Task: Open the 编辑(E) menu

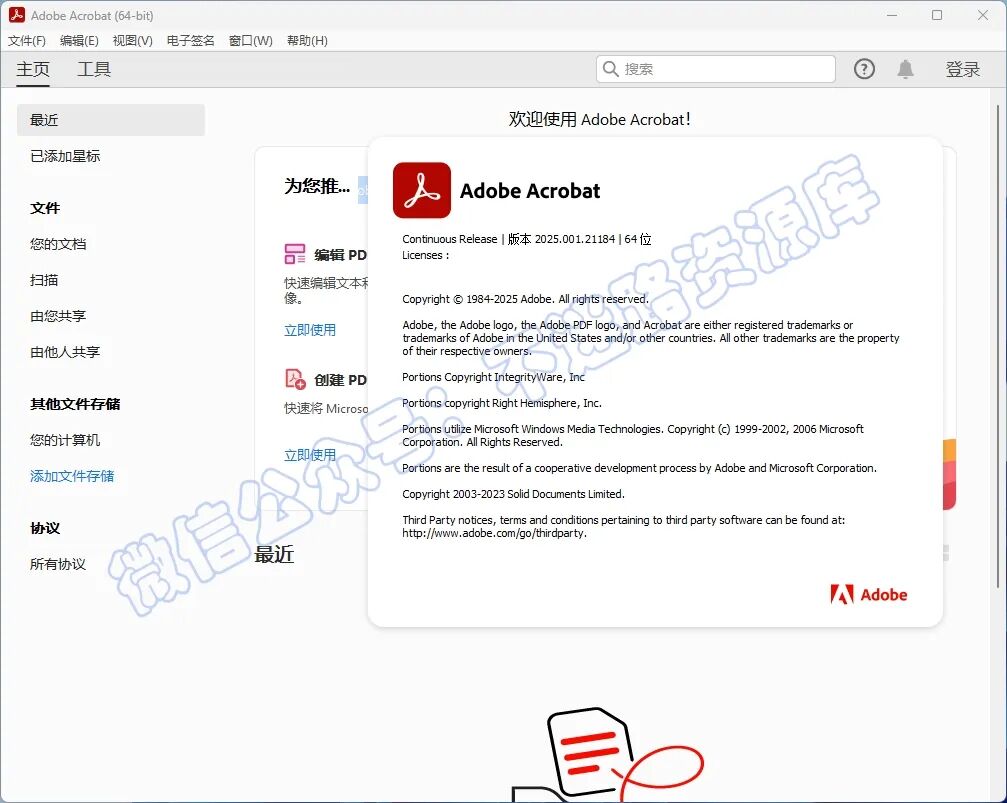Action: click(x=79, y=40)
